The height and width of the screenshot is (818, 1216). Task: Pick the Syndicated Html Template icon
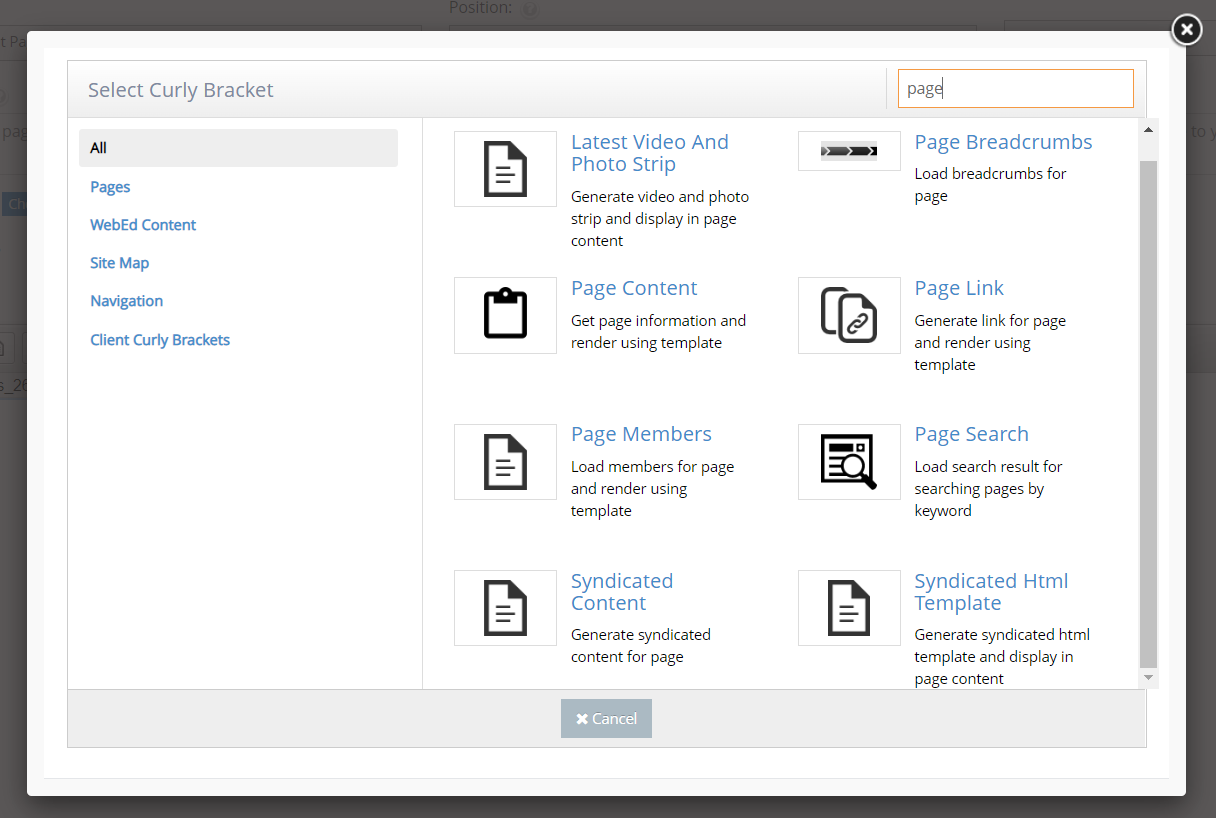[849, 608]
